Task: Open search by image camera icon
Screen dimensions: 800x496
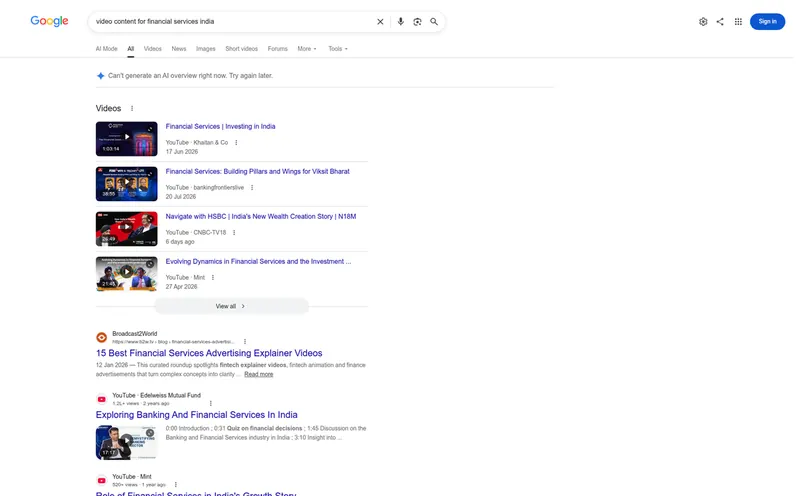Action: (x=417, y=21)
